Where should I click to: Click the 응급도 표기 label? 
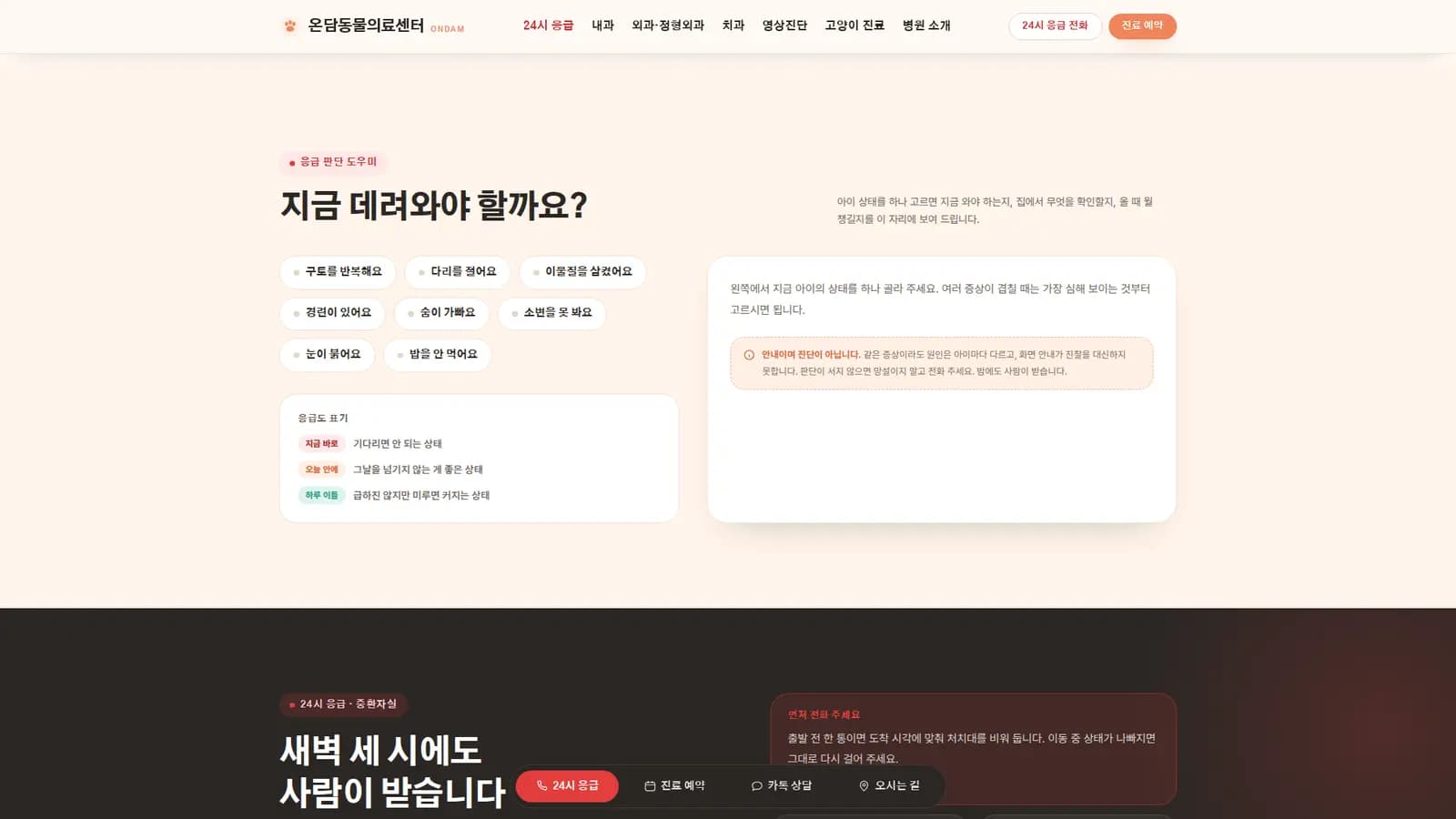tap(323, 419)
